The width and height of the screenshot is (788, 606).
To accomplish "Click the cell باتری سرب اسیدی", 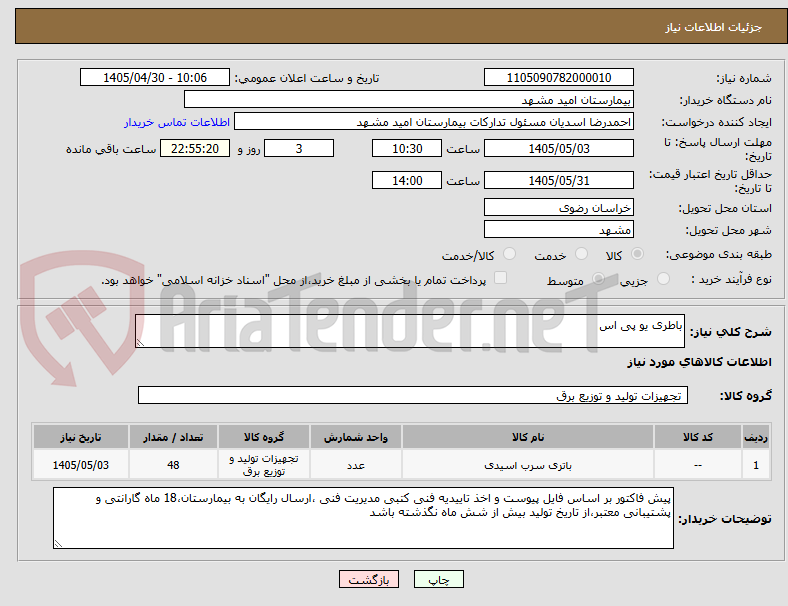I will [x=528, y=465].
